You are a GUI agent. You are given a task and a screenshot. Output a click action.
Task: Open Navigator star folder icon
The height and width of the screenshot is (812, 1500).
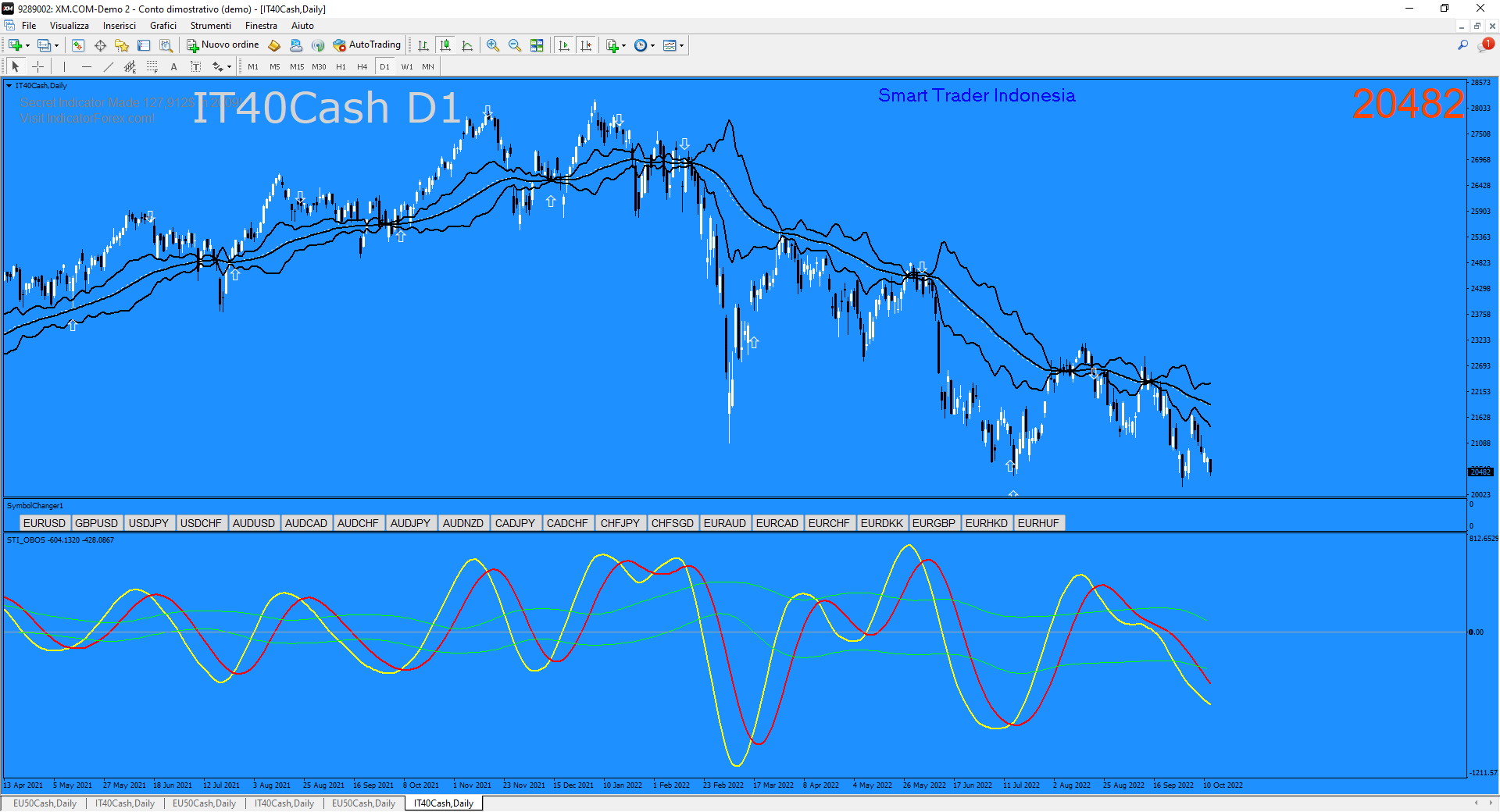[x=122, y=45]
